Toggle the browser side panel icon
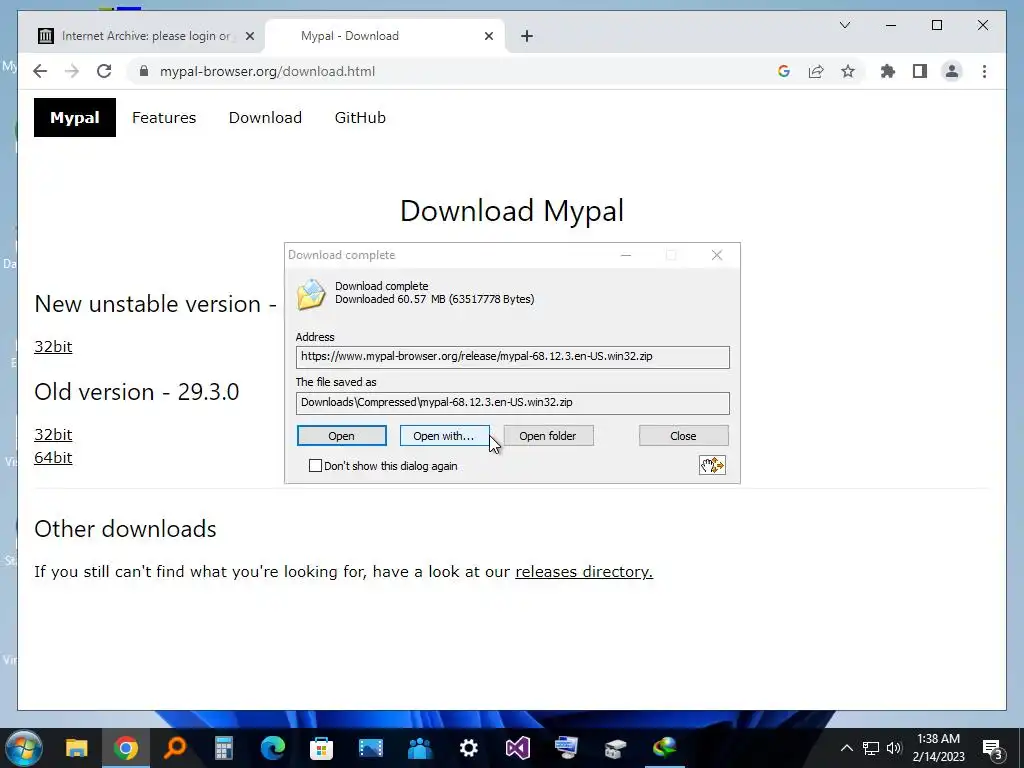This screenshot has height=768, width=1024. (920, 71)
